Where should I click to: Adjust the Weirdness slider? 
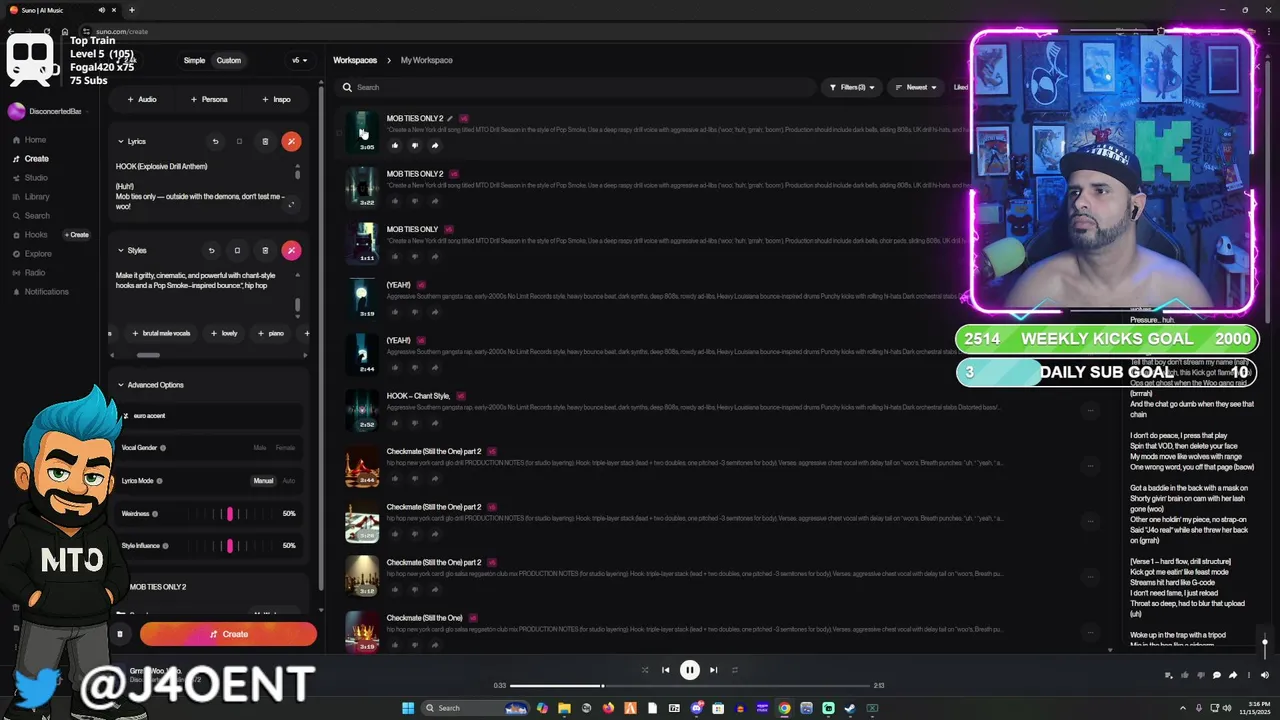(231, 514)
